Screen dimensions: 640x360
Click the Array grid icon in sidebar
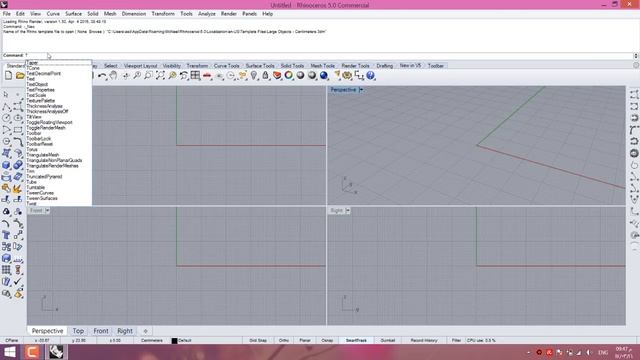coord(6,270)
